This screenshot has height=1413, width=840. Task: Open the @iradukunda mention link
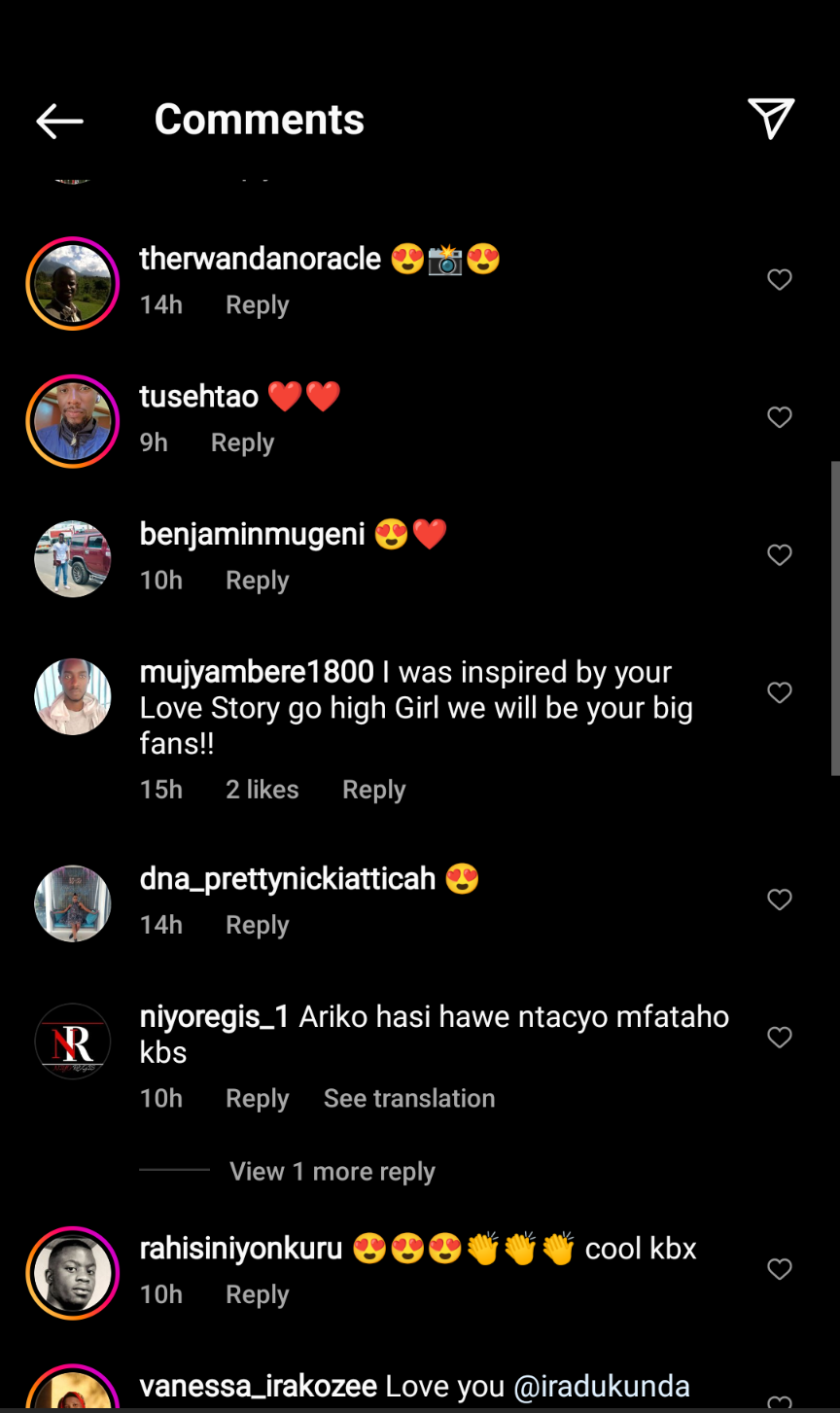[601, 1386]
